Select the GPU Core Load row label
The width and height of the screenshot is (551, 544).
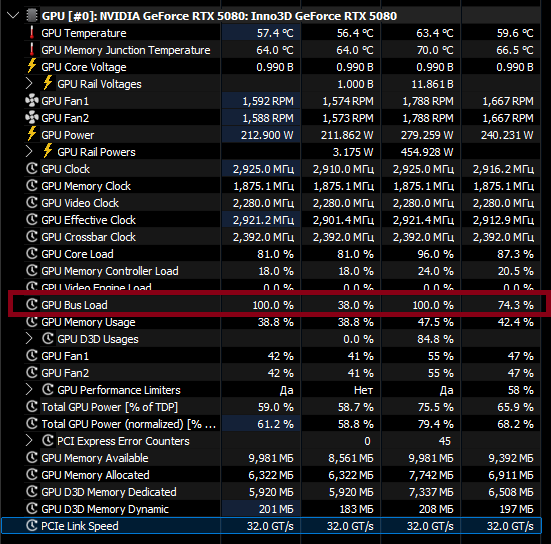coord(77,254)
